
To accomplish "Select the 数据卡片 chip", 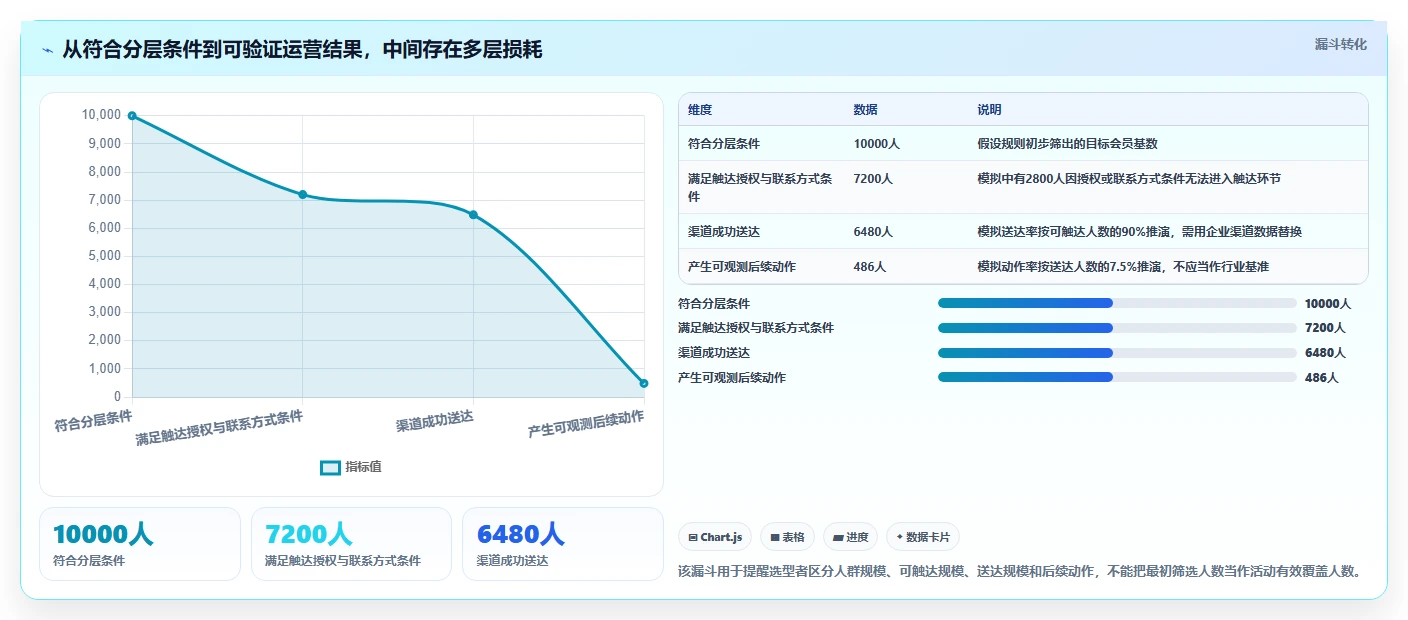I will [x=923, y=537].
